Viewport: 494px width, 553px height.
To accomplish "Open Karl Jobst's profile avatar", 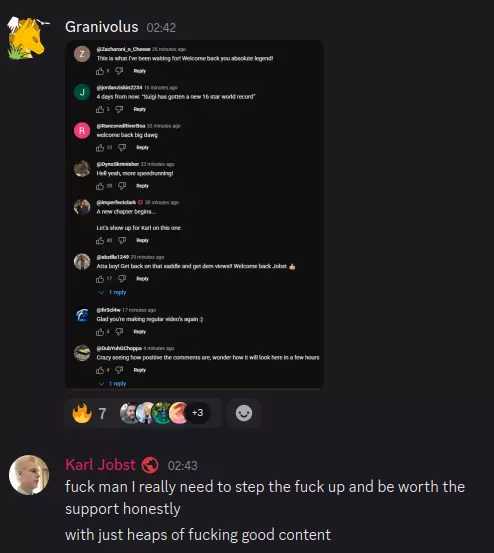I will point(29,475).
